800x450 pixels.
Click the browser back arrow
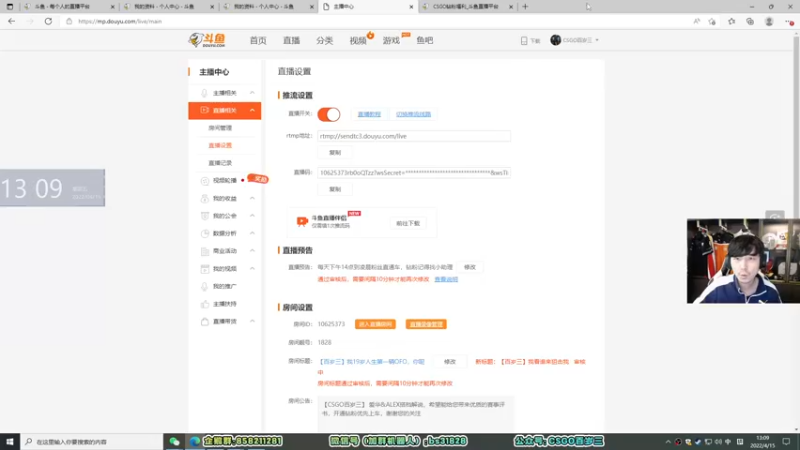[11, 21]
